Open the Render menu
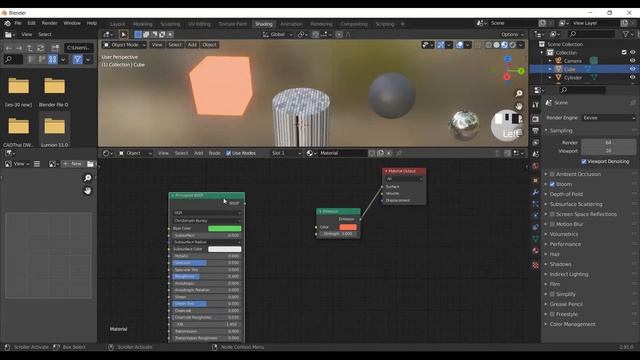The image size is (640, 360). [x=49, y=23]
